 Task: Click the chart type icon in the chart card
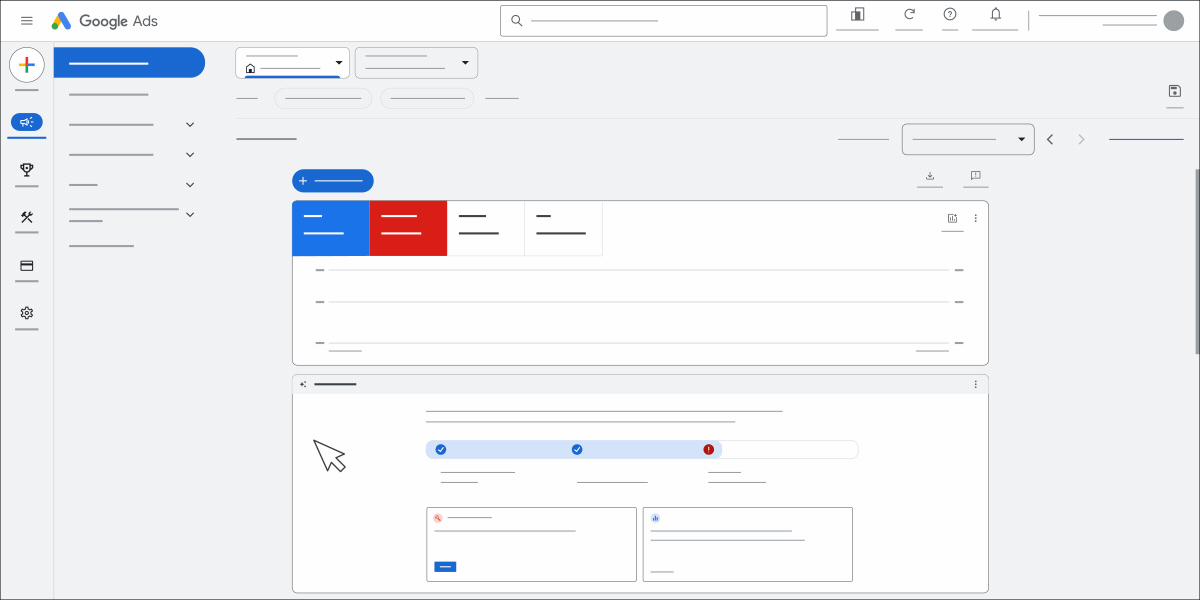(x=952, y=218)
